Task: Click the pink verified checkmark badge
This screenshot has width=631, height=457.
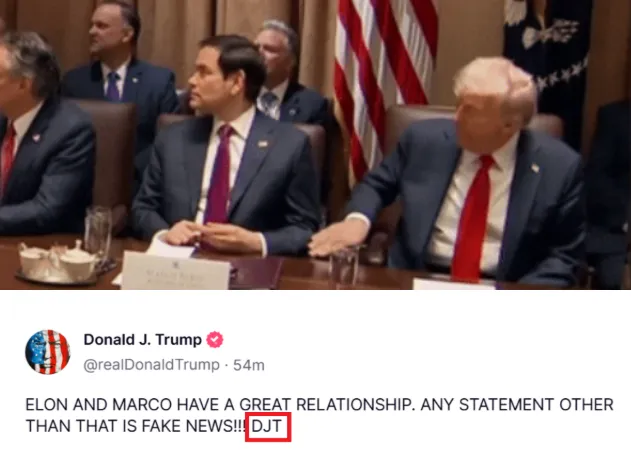Action: coord(215,340)
